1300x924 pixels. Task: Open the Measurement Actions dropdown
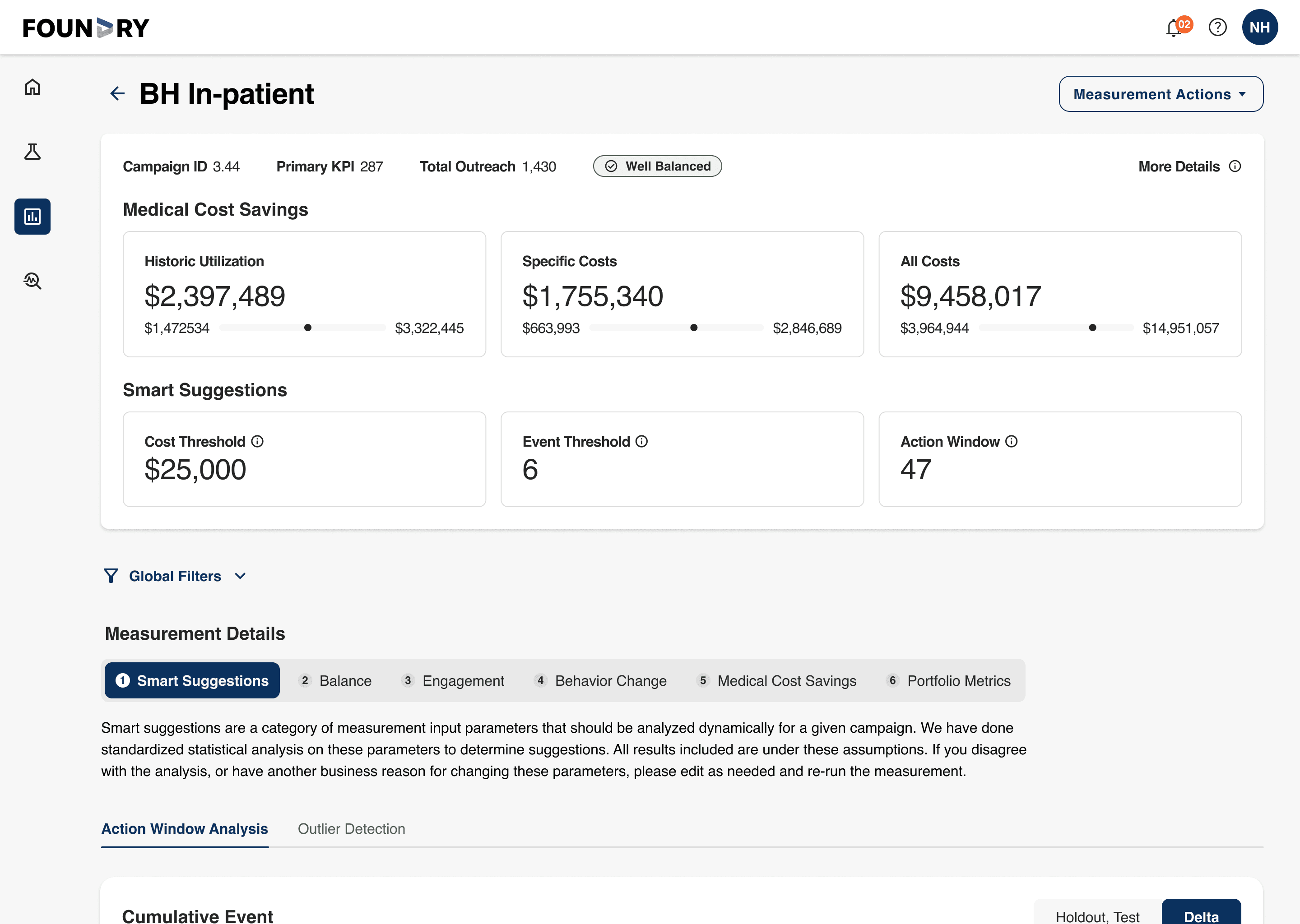(x=1161, y=94)
